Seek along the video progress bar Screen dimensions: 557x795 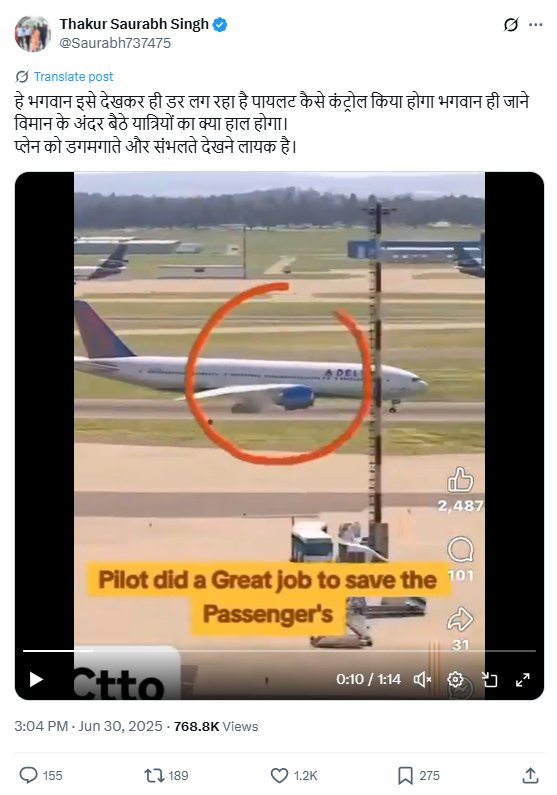click(x=279, y=651)
